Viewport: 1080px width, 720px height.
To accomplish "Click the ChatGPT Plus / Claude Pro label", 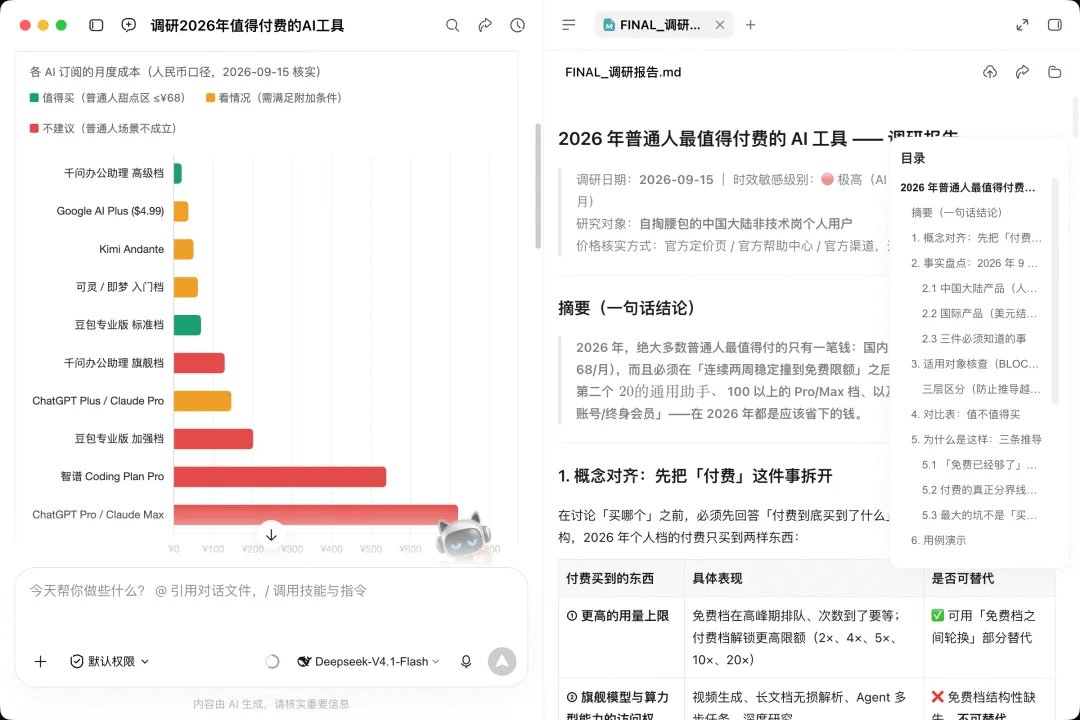I will [98, 401].
